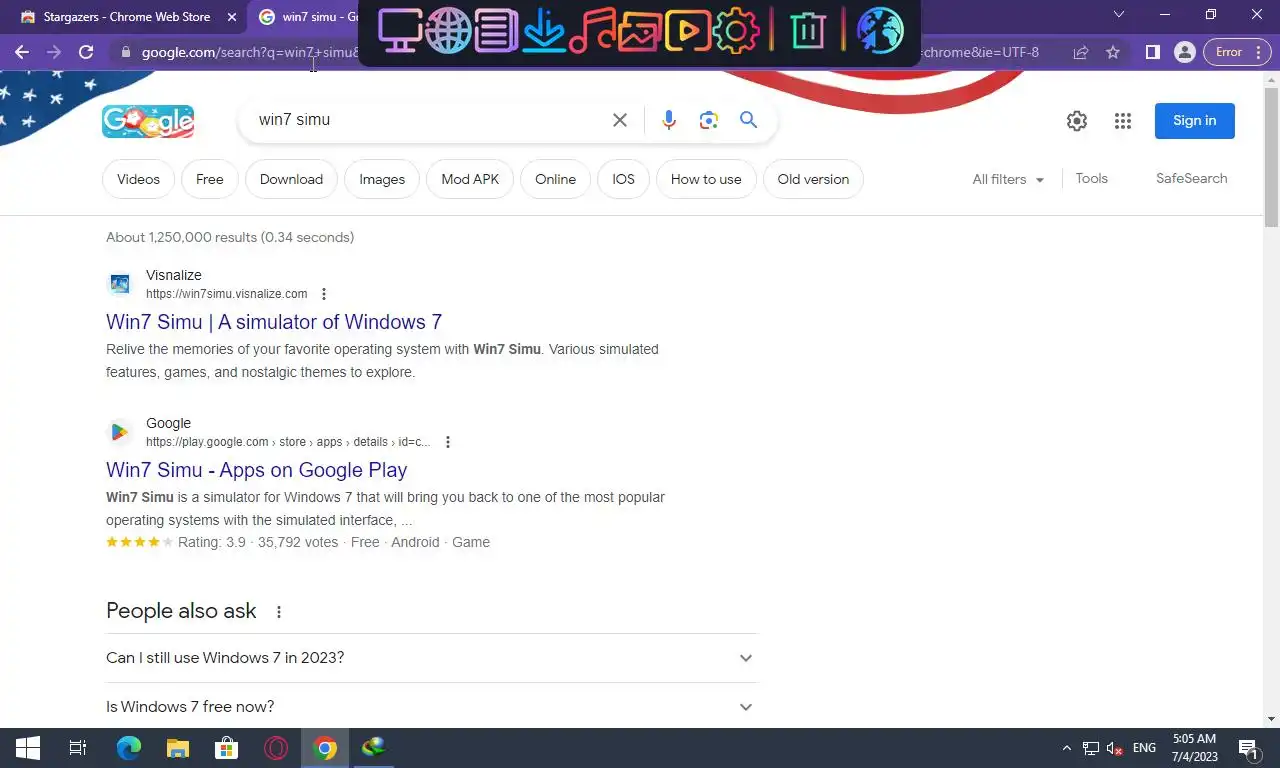The image size is (1280, 768).
Task: Show hidden system tray icons
Action: (x=1066, y=748)
